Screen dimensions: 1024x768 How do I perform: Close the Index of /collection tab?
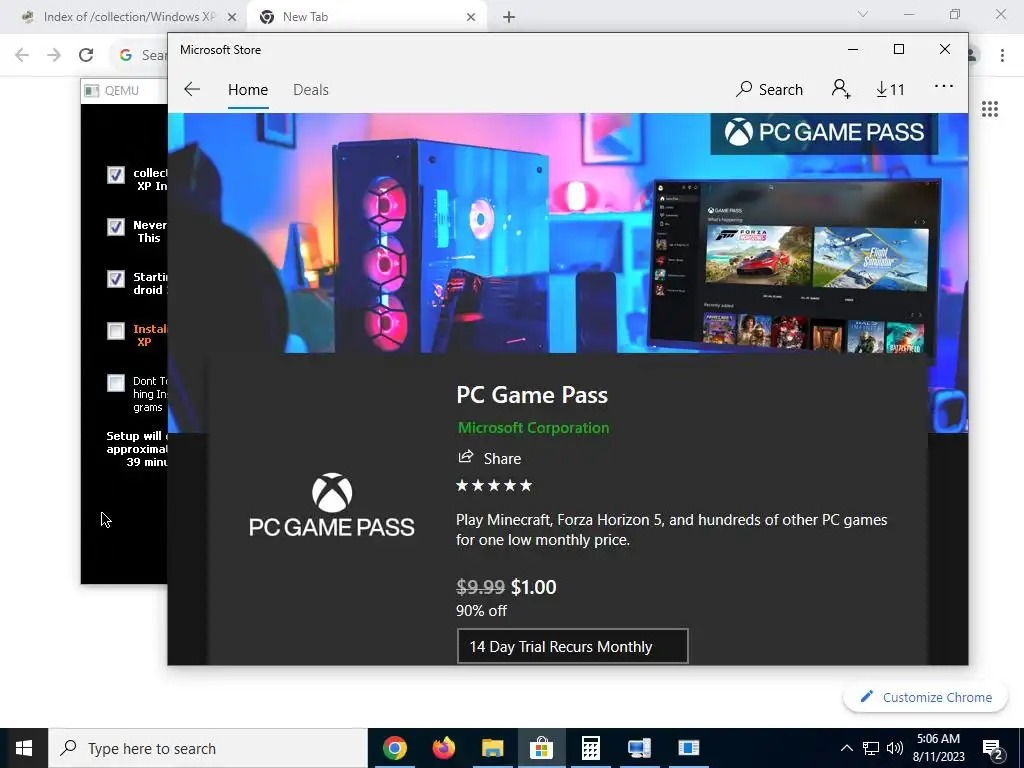pyautogui.click(x=231, y=18)
